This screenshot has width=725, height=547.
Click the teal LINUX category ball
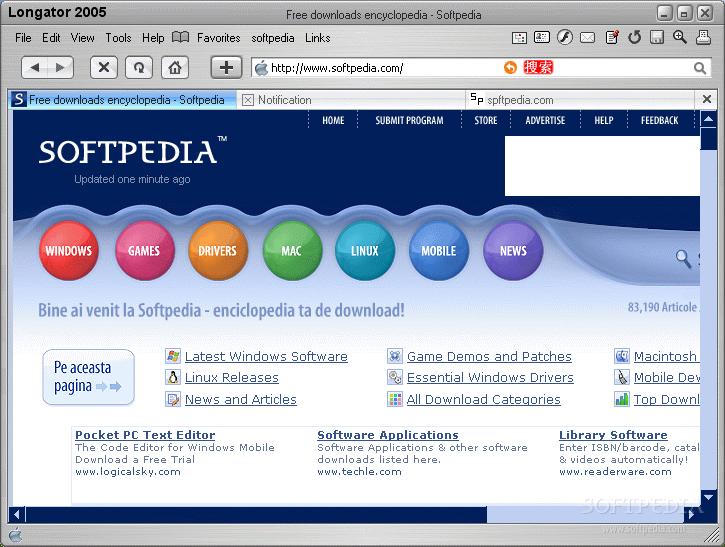click(x=365, y=251)
